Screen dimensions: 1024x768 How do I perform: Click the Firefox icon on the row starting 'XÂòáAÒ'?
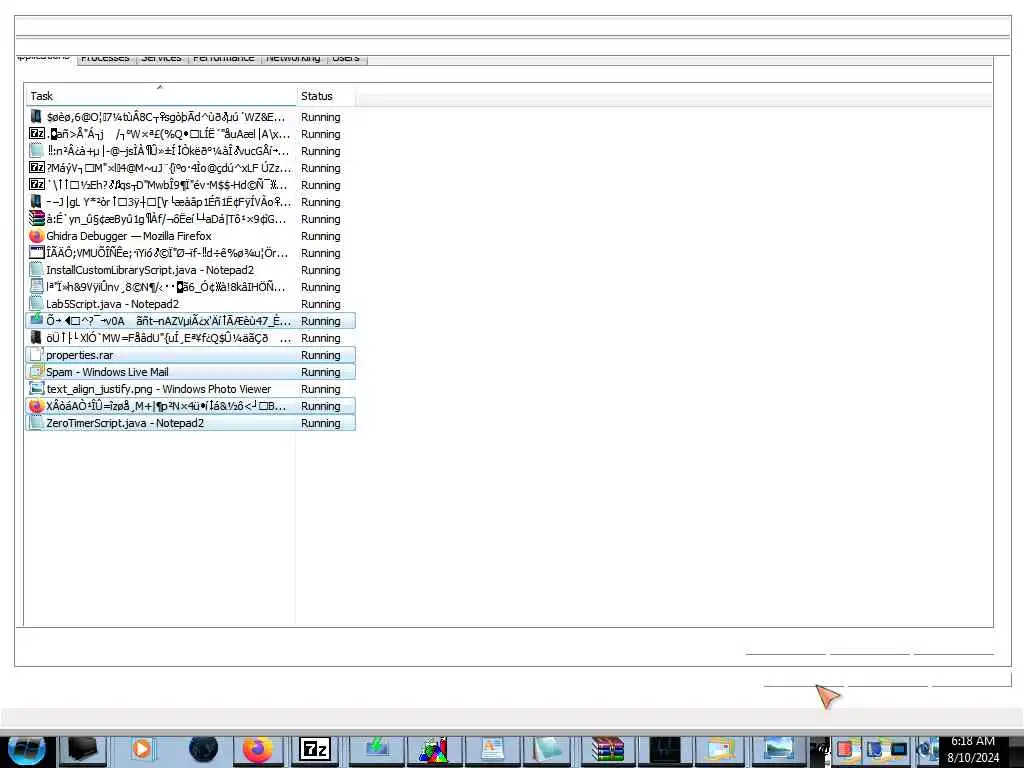pos(37,406)
